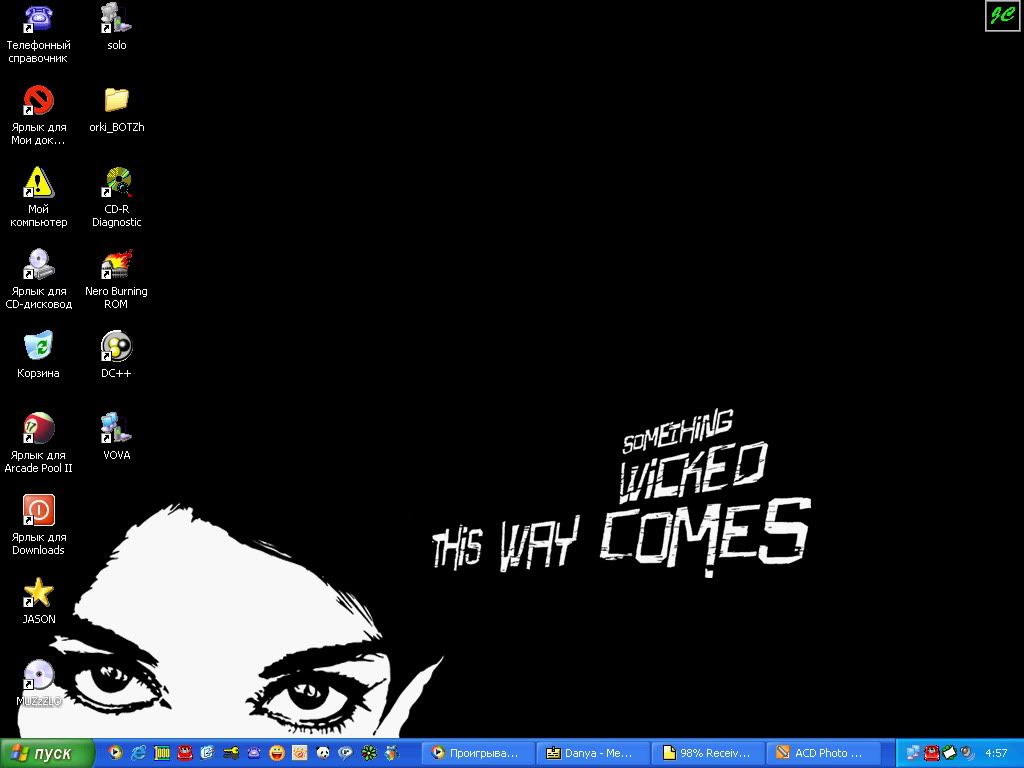Click the orange clock Quick Launch icon
Viewport: 1024px width, 768px height.
coord(300,753)
